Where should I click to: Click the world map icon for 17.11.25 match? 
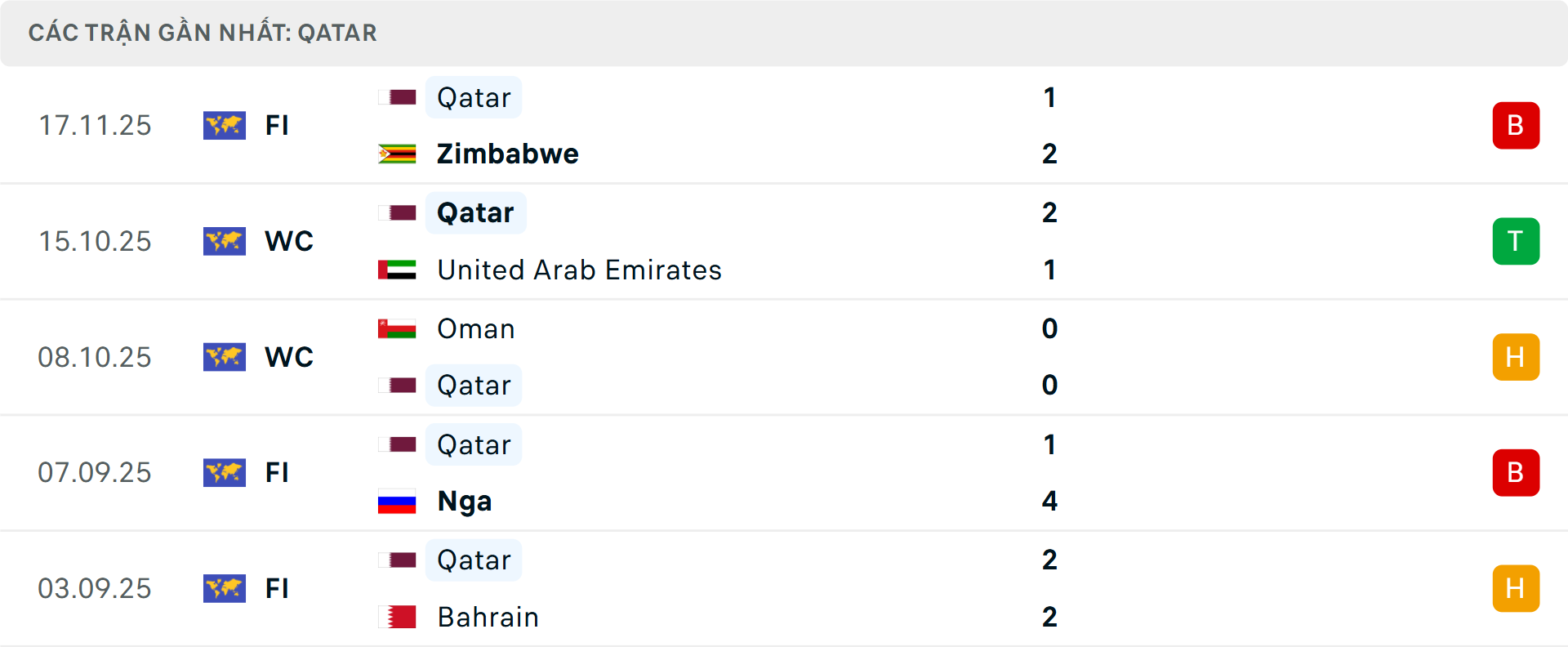225,125
